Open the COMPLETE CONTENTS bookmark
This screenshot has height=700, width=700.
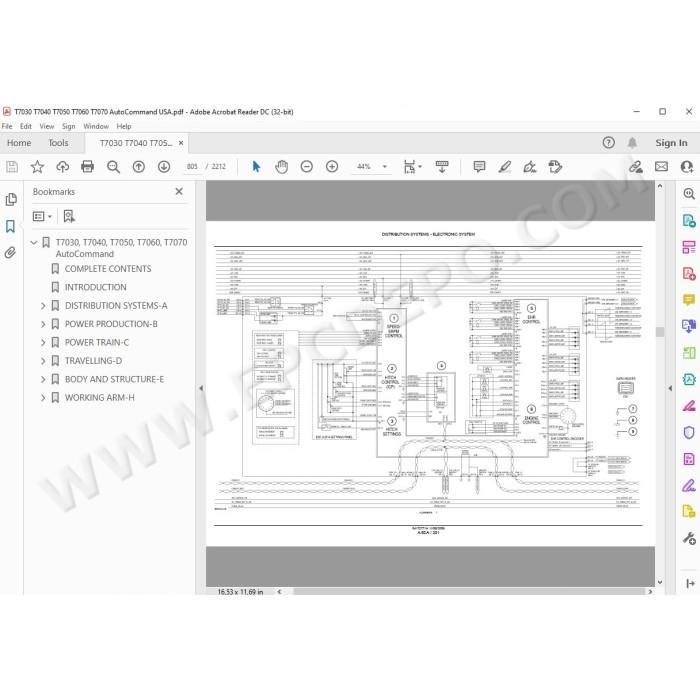pos(108,269)
